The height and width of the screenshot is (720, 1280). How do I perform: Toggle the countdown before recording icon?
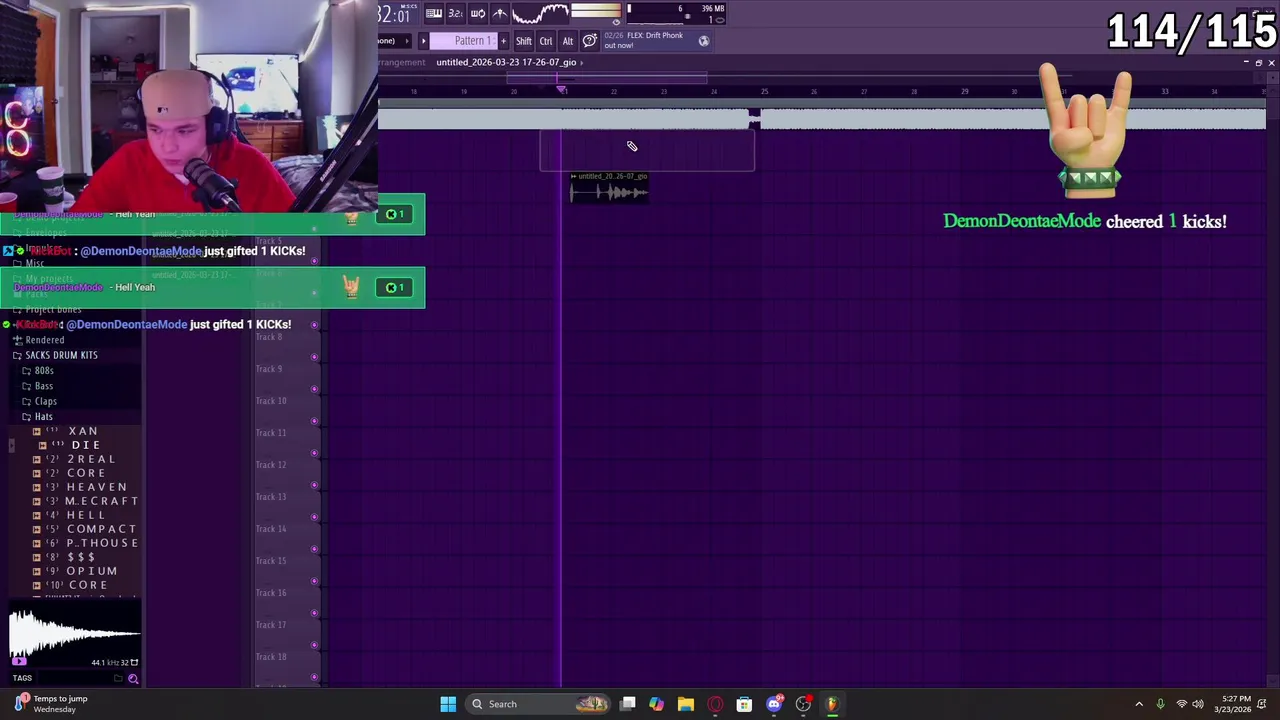pyautogui.click(x=455, y=13)
